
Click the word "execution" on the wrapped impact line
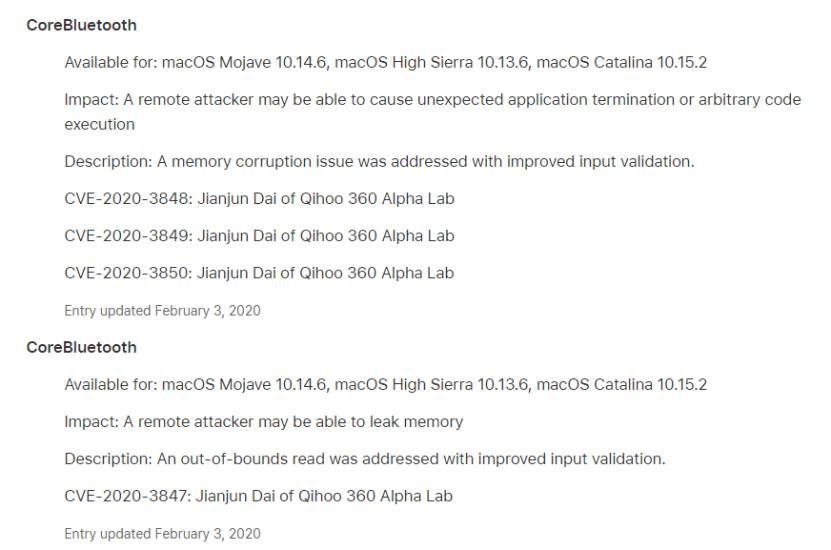99,125
